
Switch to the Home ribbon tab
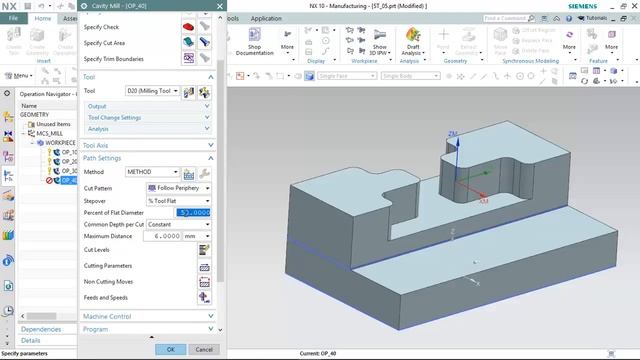pos(42,18)
